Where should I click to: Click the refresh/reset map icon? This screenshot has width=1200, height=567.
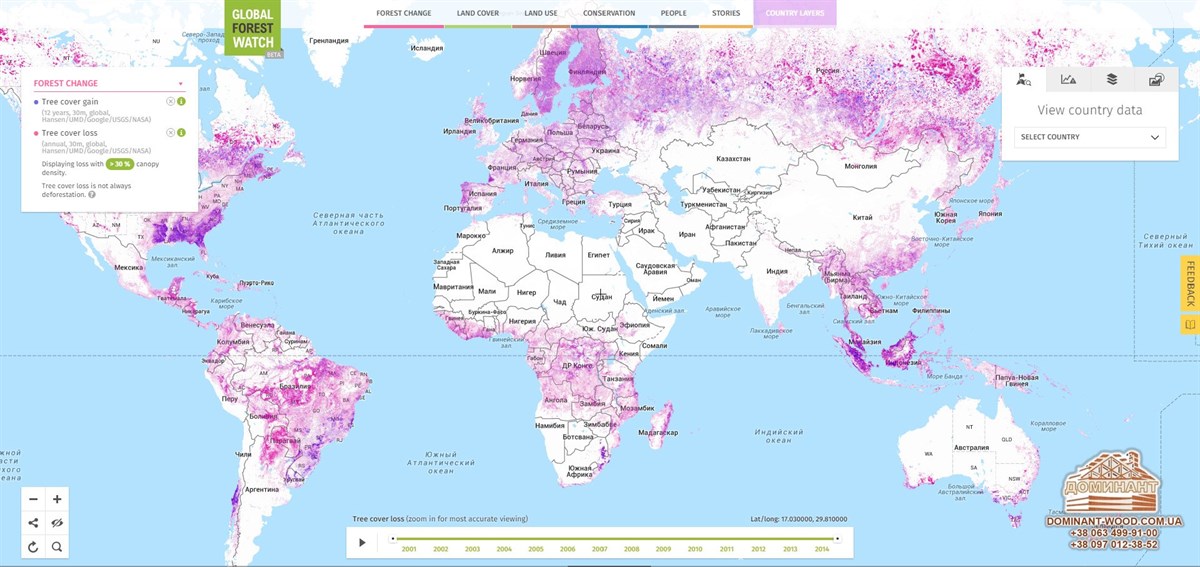tap(33, 547)
